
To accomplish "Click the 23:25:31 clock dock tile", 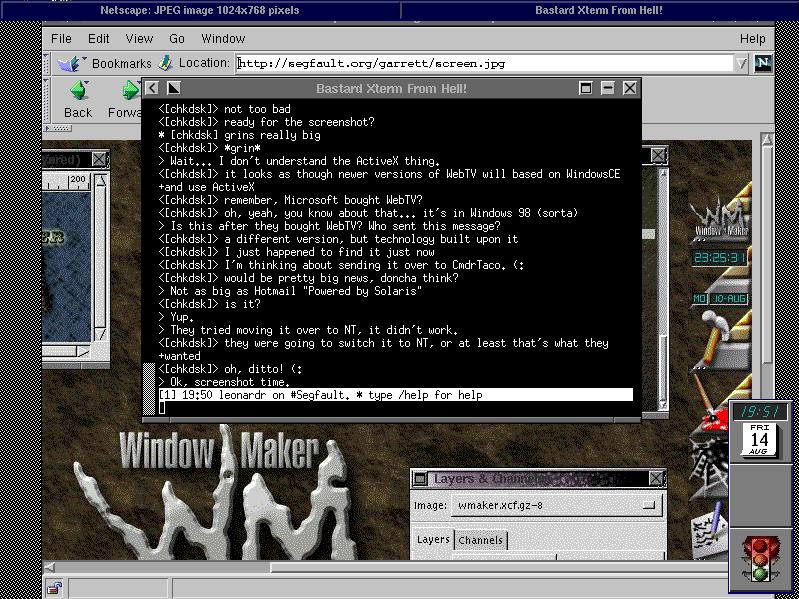I will pyautogui.click(x=720, y=258).
